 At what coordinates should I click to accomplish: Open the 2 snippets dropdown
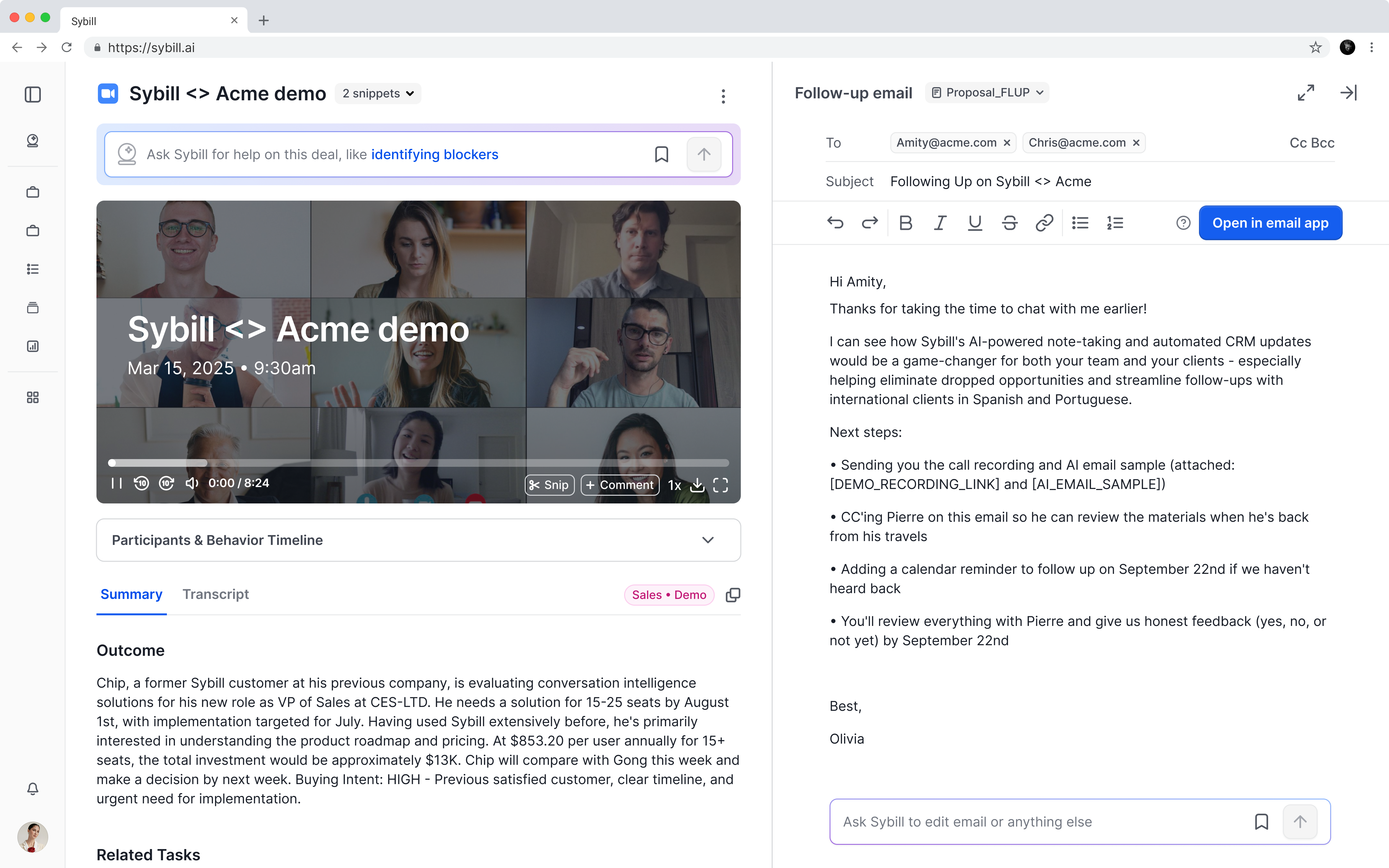point(378,94)
